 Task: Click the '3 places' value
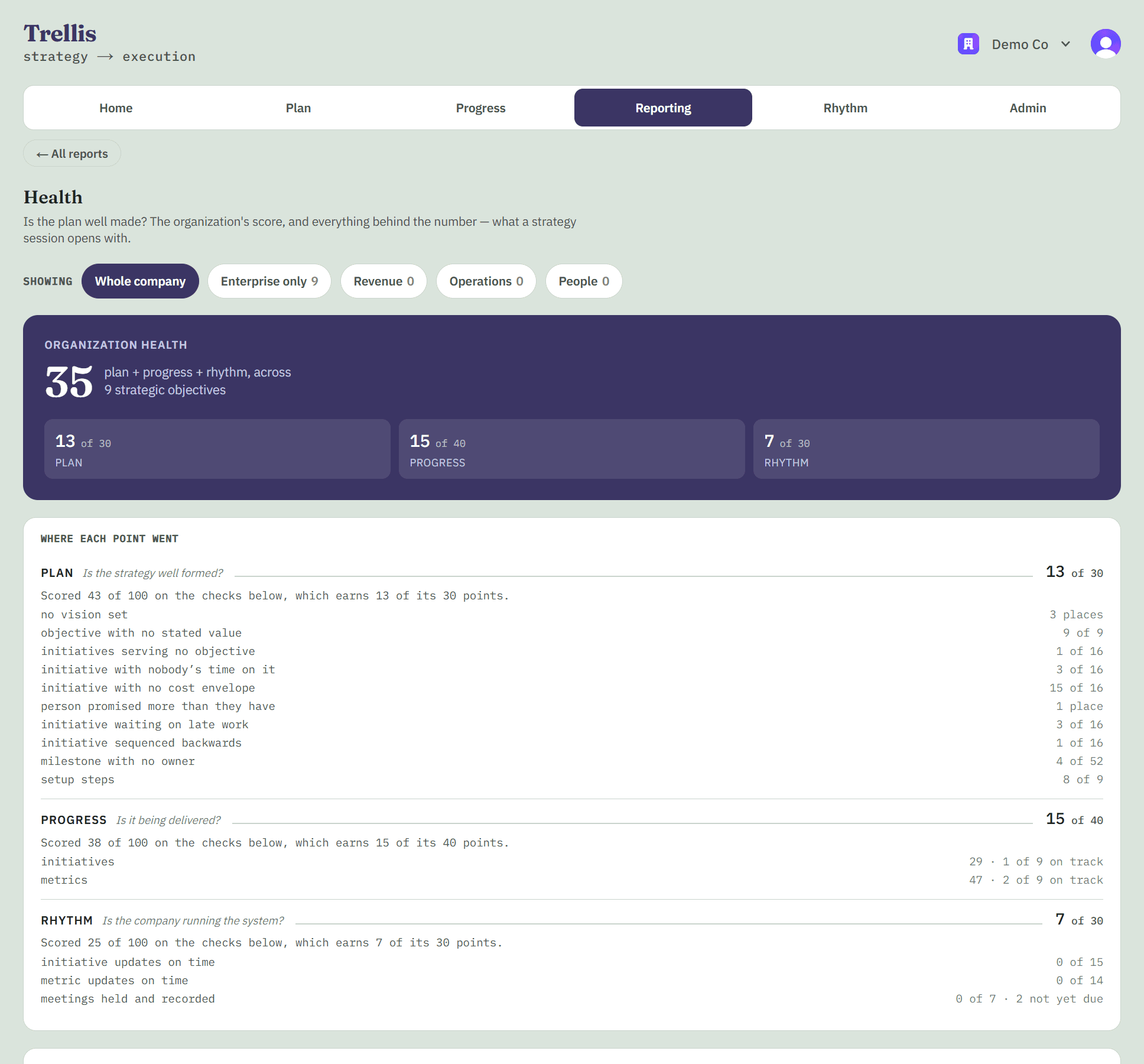pyautogui.click(x=1076, y=615)
